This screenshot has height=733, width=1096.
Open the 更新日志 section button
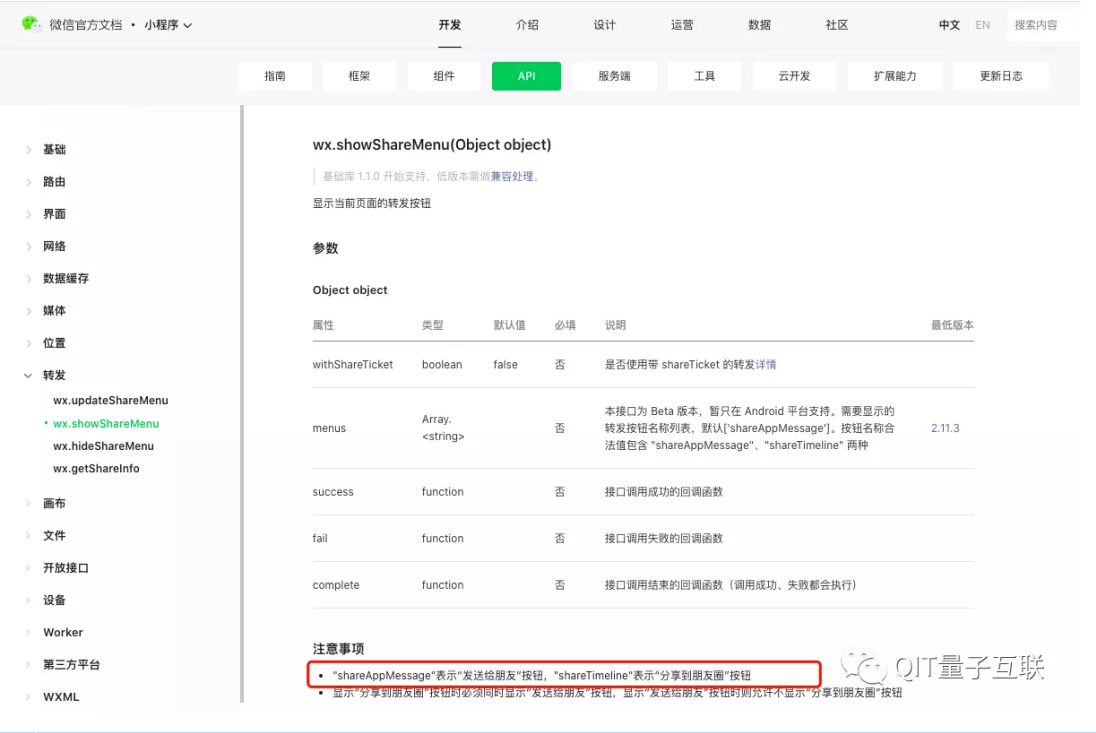click(x=1001, y=76)
